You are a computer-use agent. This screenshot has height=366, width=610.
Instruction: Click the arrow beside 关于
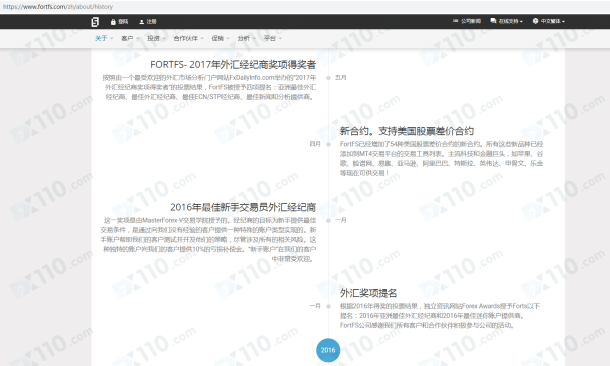click(112, 39)
